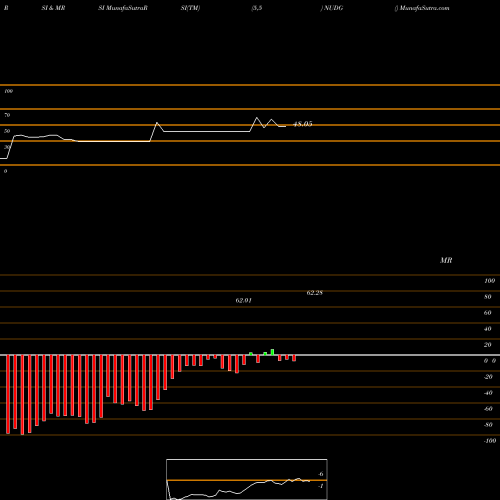Click the RSI 100 axis label
500x500 pixels.
8,91
